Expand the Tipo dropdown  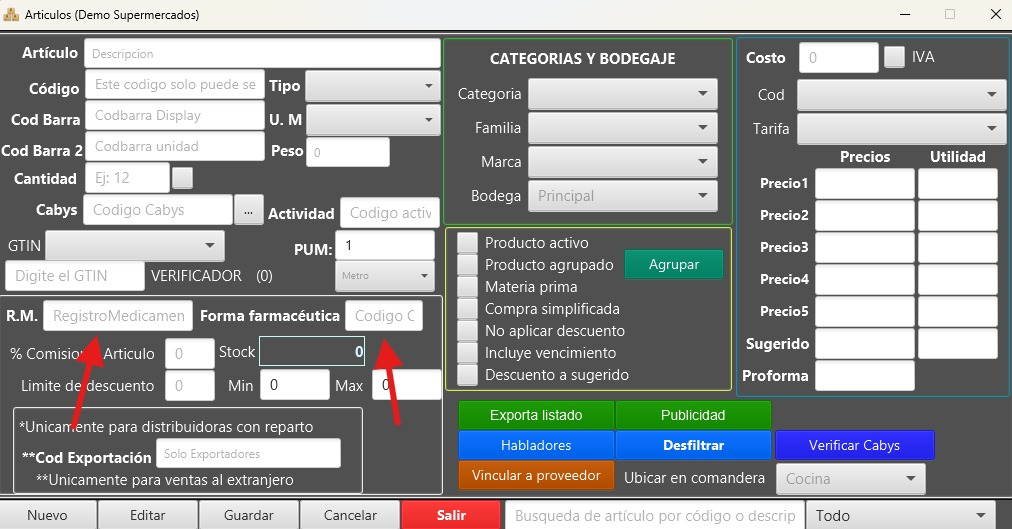[372, 86]
